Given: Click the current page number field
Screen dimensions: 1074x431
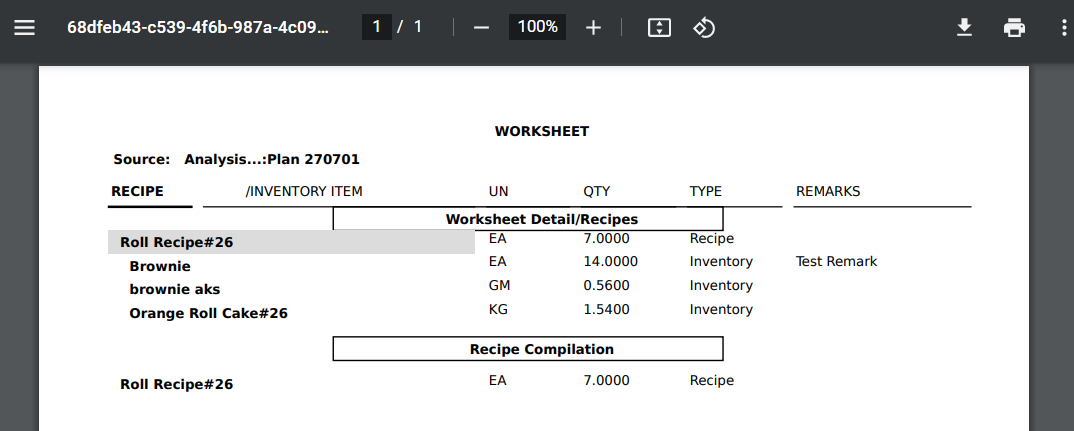Looking at the screenshot, I should tap(377, 27).
